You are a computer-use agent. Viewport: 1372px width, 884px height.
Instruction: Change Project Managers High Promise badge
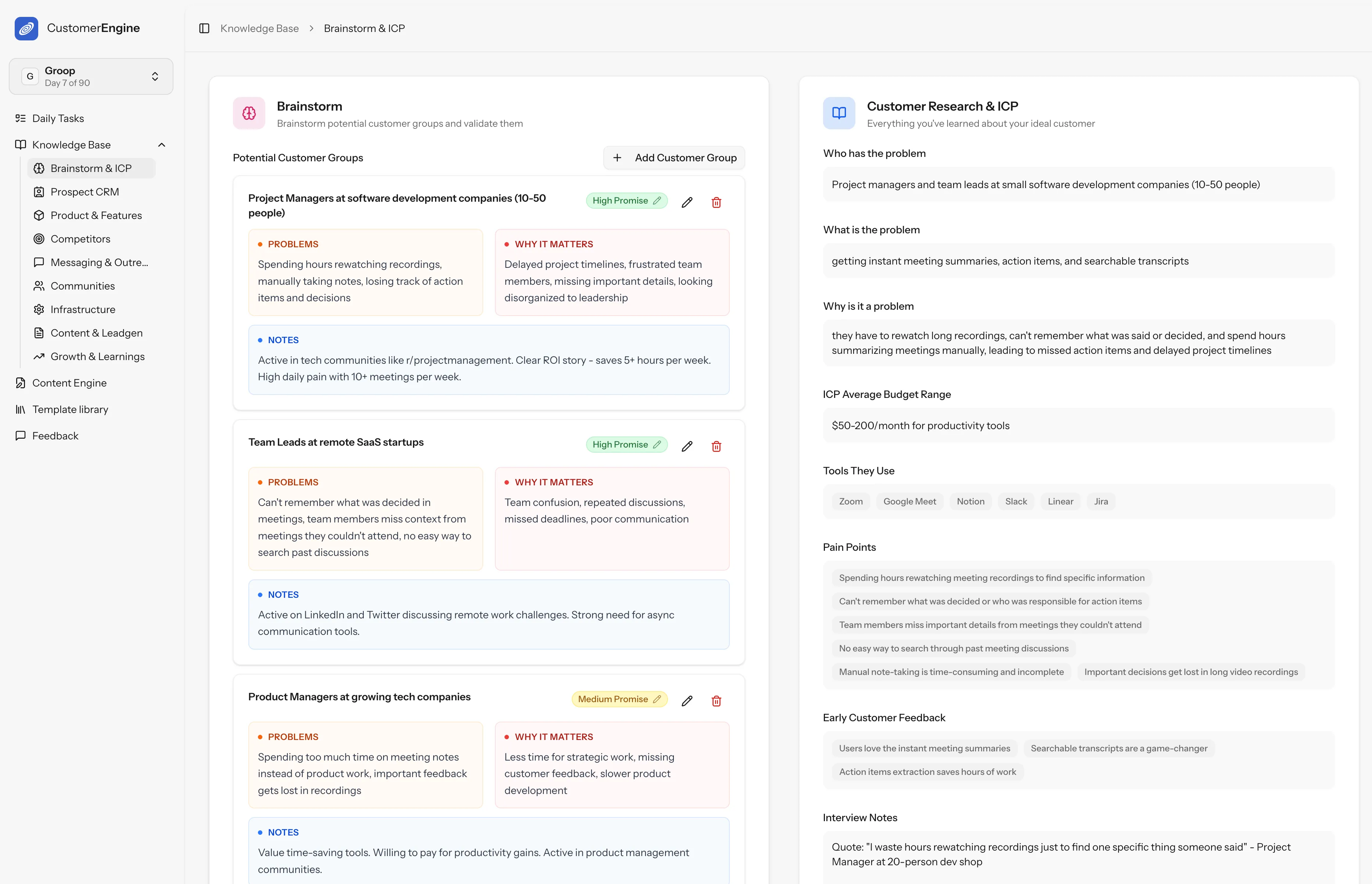(626, 200)
